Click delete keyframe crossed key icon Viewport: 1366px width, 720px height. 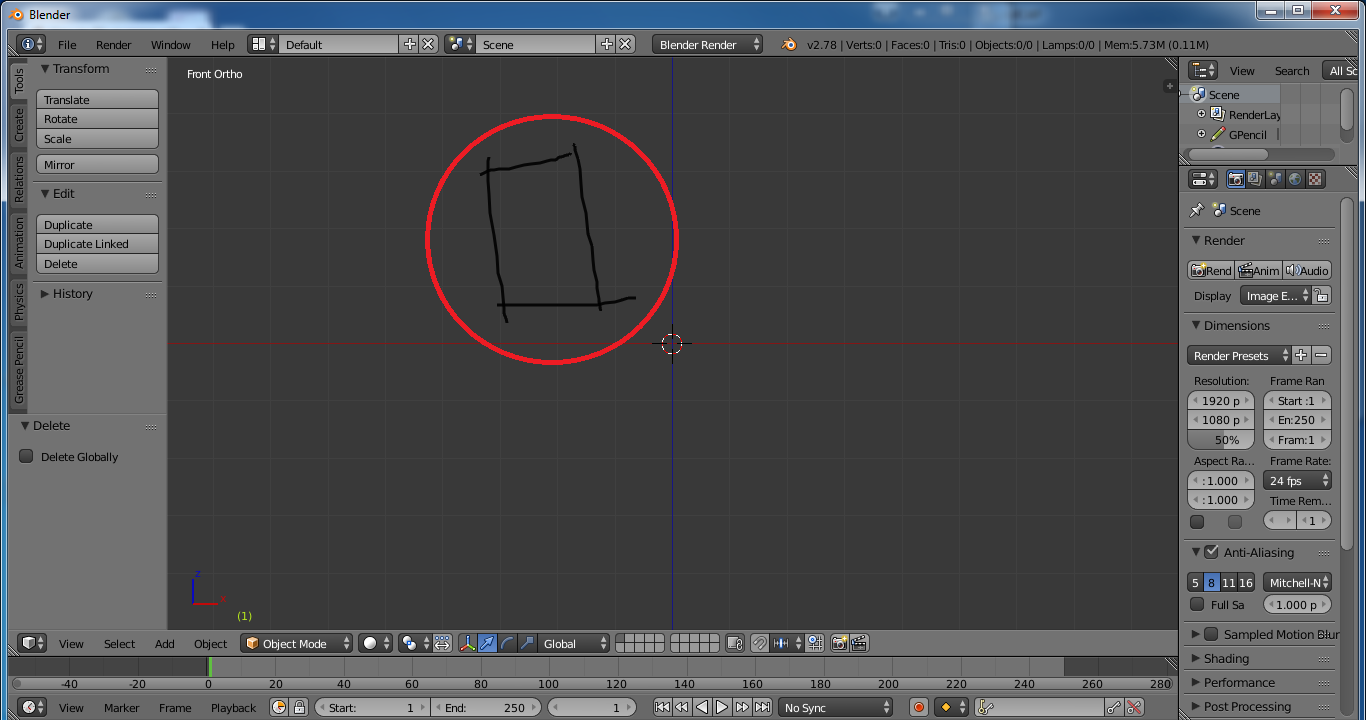(x=1134, y=707)
